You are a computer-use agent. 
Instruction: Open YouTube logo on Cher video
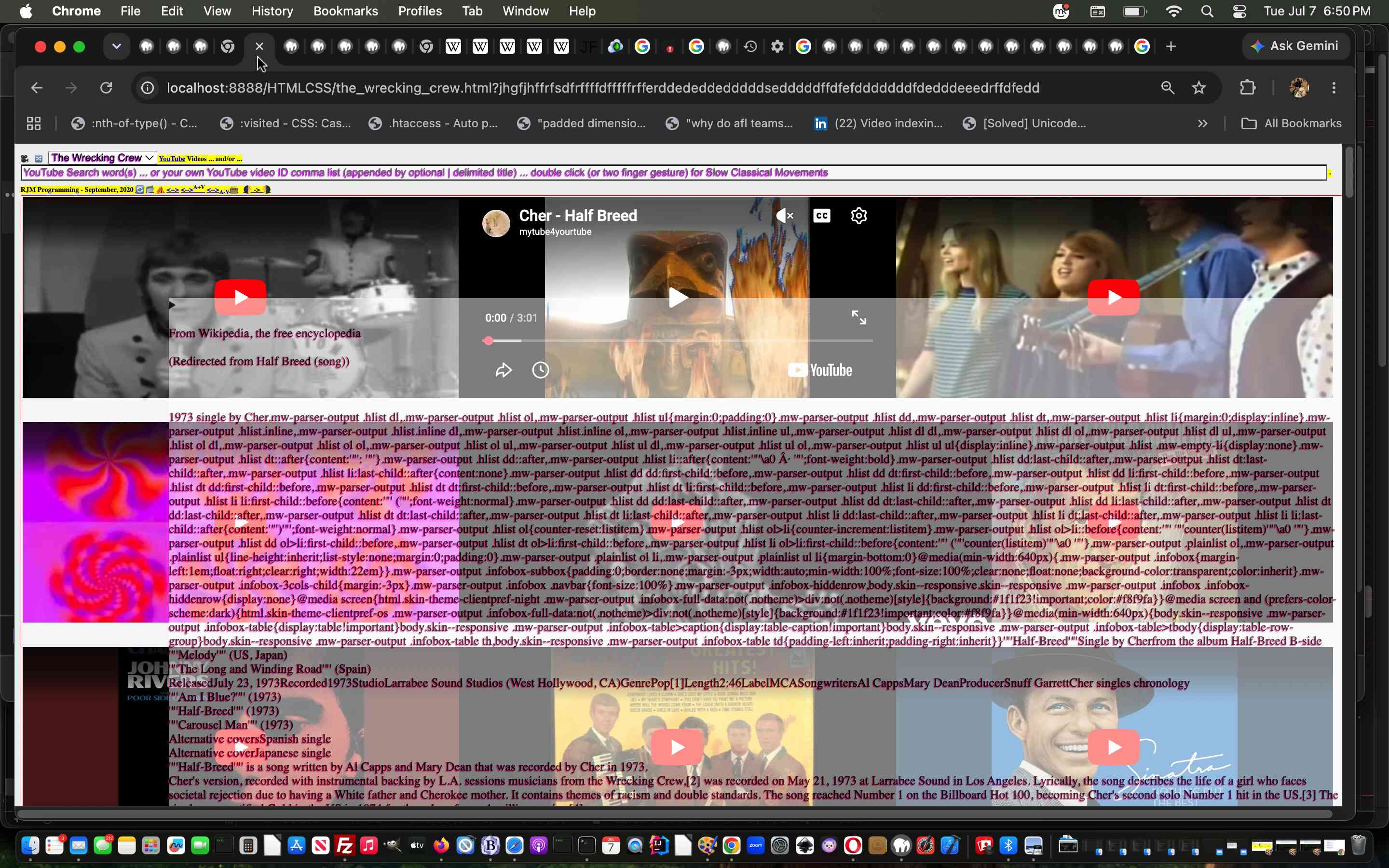pyautogui.click(x=819, y=370)
